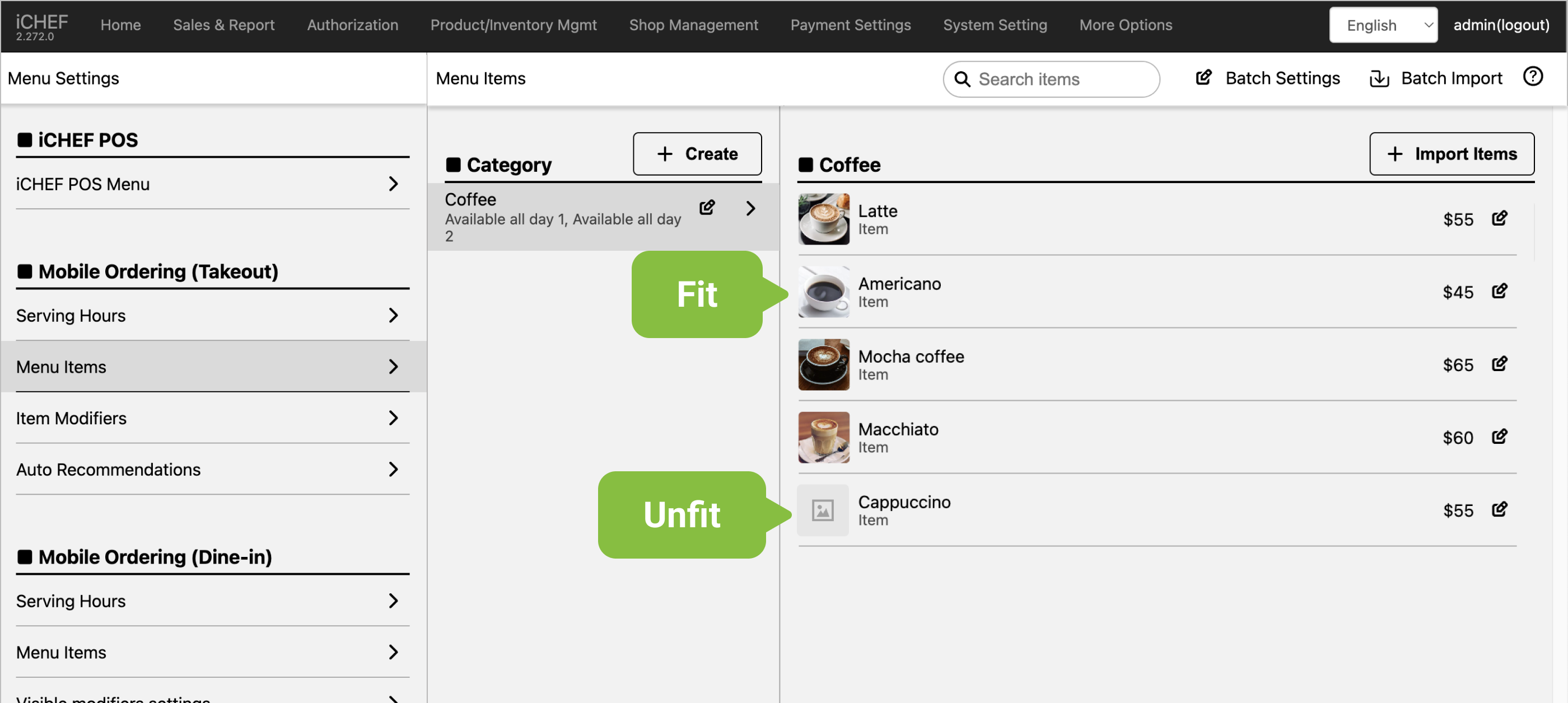Edit the Coffee category
This screenshot has height=703, width=1568.
click(707, 208)
